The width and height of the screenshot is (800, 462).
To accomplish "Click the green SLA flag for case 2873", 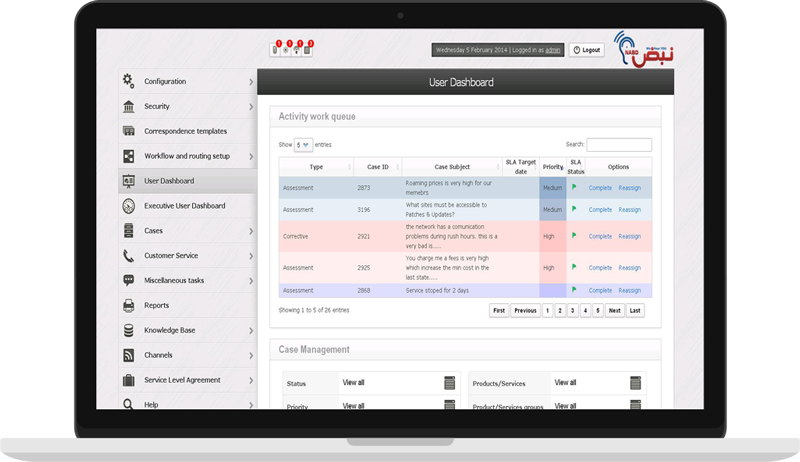I will [574, 186].
